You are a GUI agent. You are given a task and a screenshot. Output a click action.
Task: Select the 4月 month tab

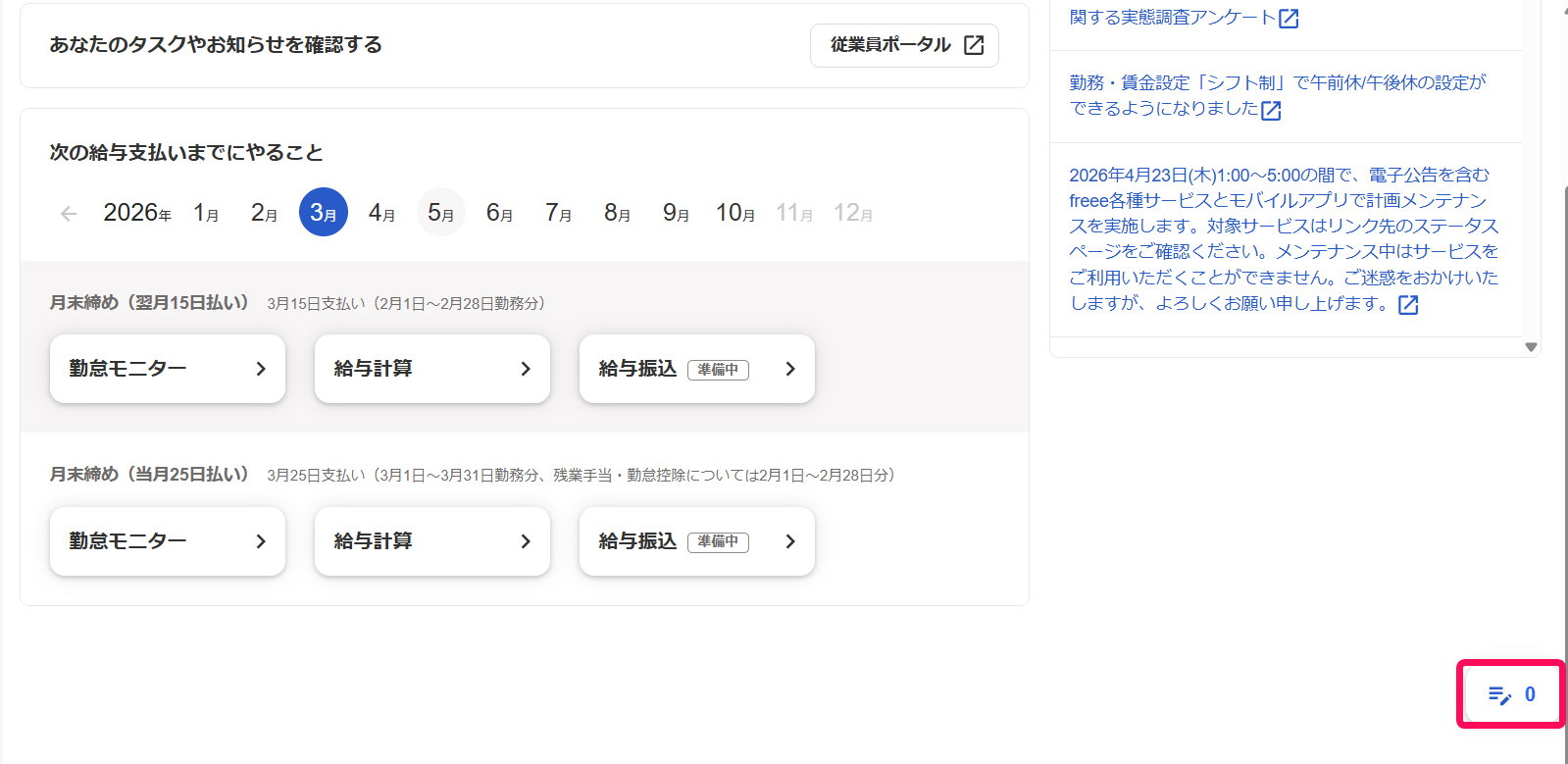(x=382, y=213)
